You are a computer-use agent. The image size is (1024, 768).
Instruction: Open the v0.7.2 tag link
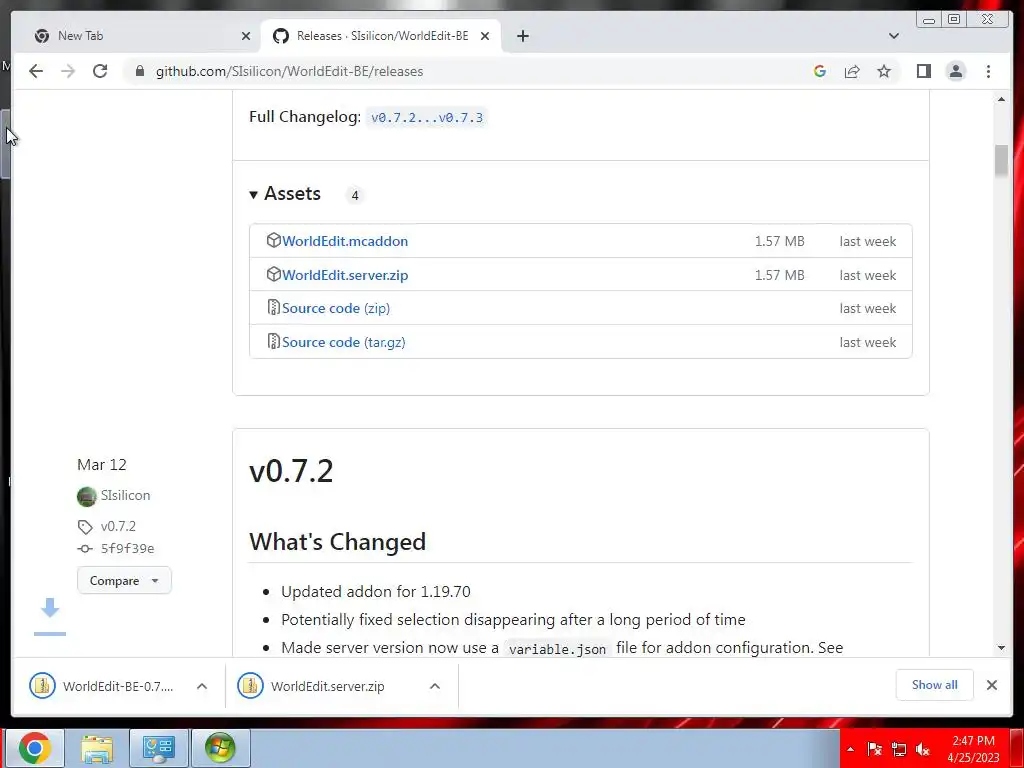click(118, 526)
